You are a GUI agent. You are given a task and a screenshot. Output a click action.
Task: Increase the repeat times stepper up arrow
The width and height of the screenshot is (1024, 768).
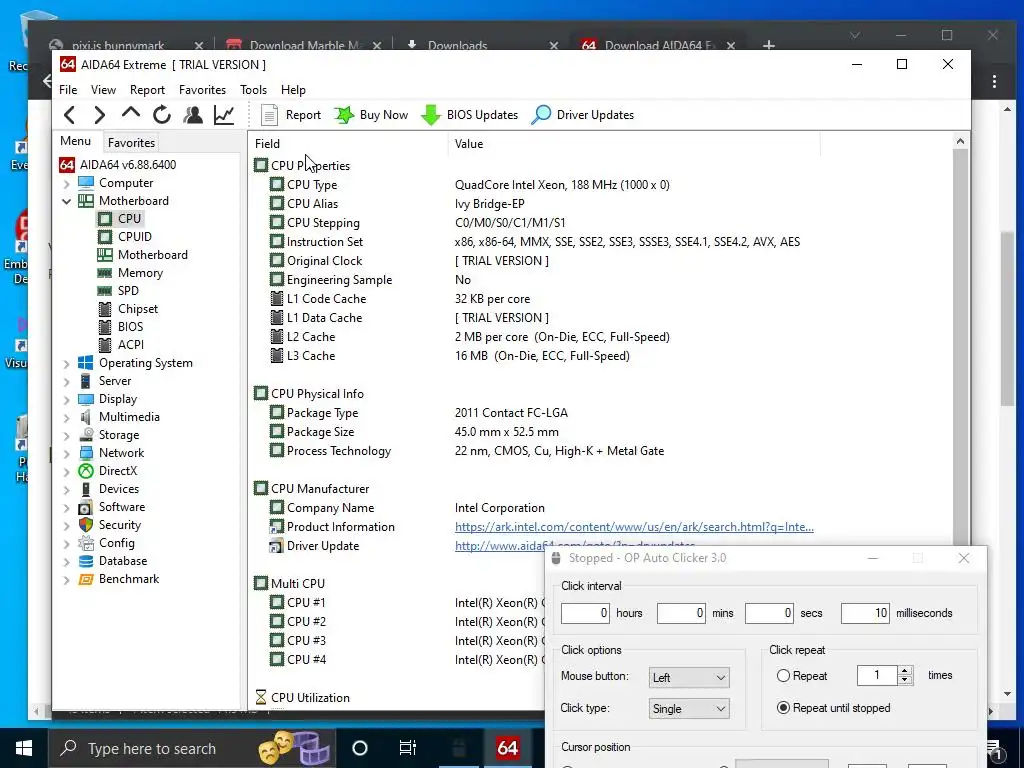905,671
